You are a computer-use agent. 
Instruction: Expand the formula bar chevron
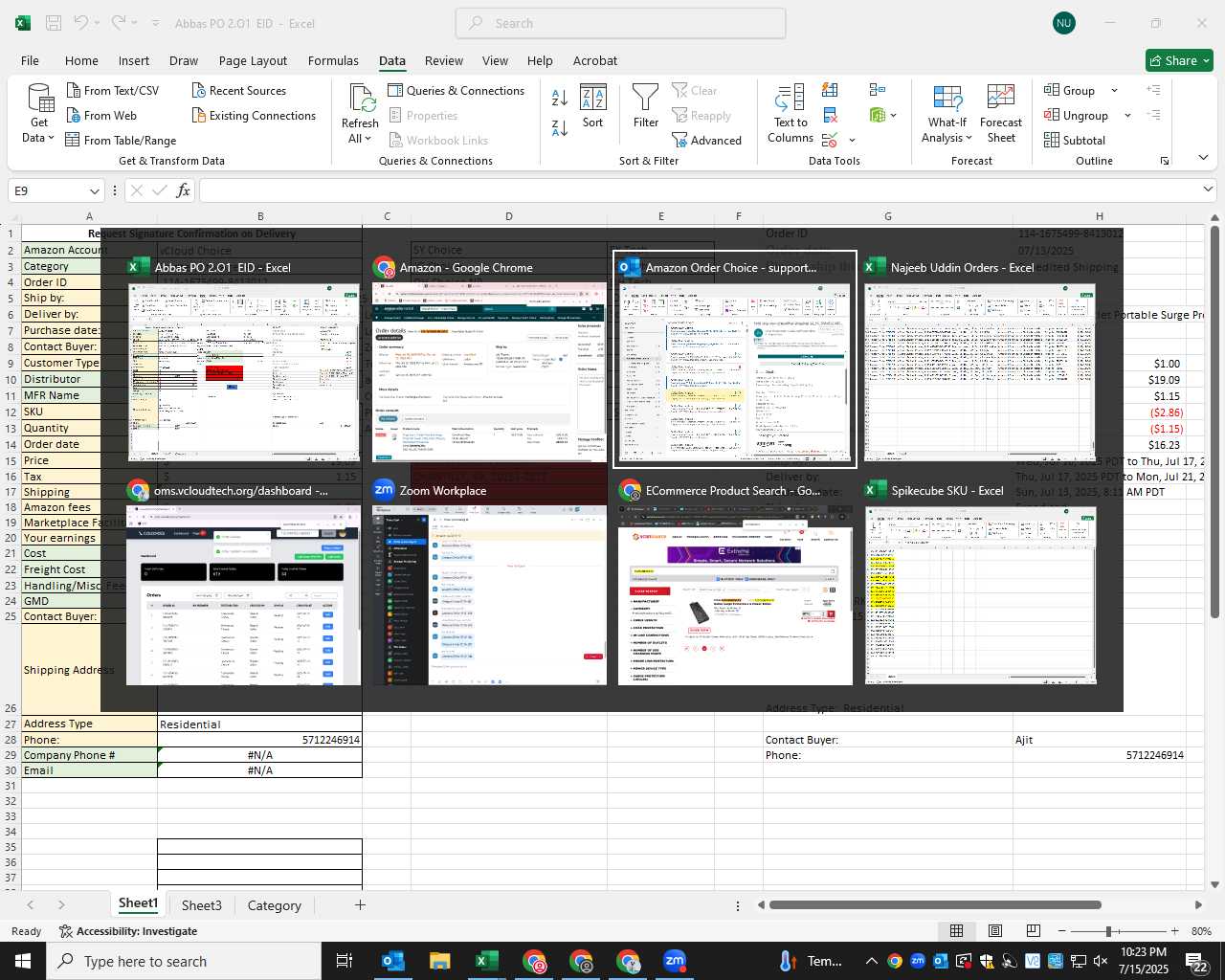(1209, 190)
